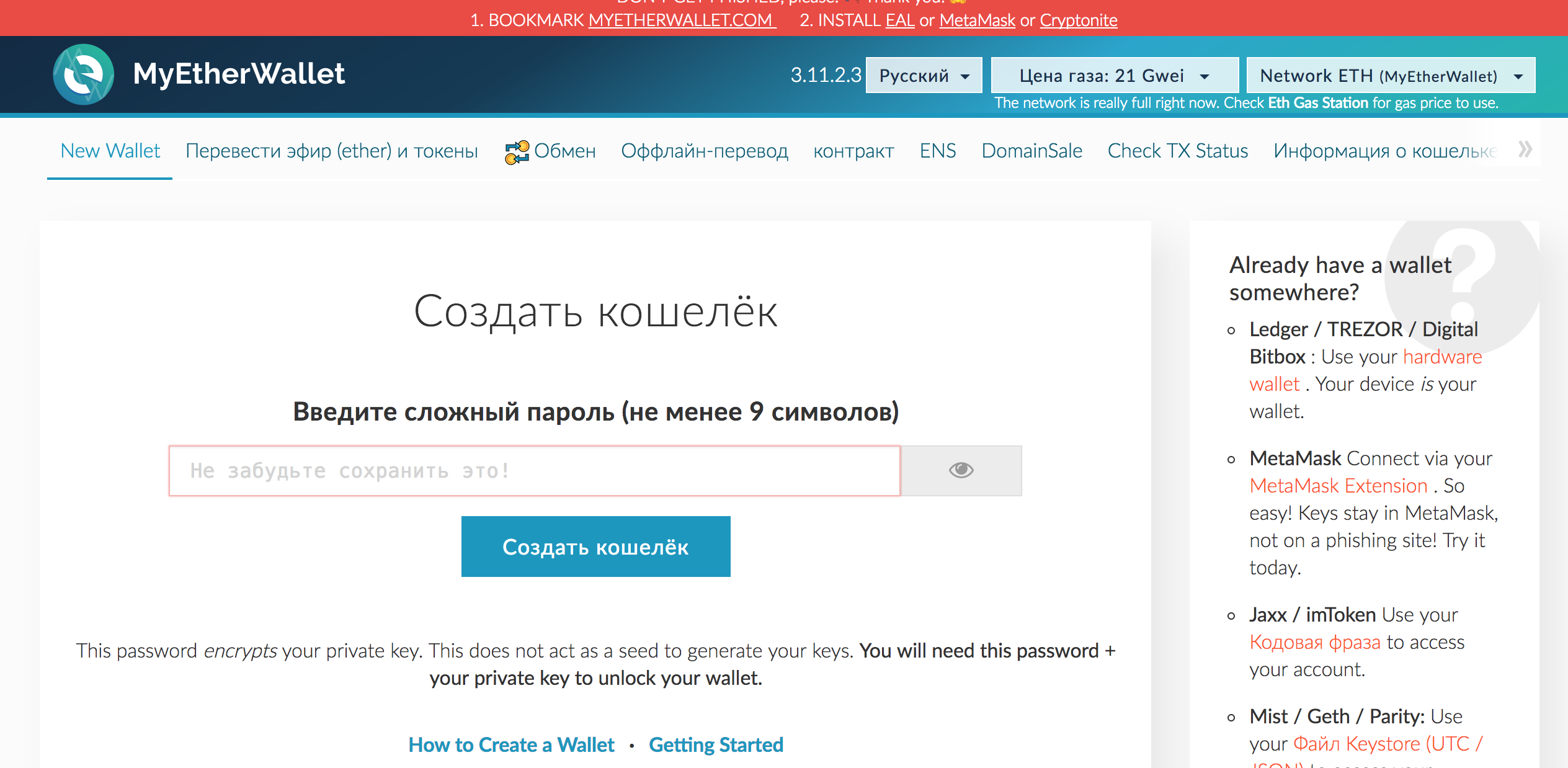
Task: Open the ENS tab
Action: [938, 151]
